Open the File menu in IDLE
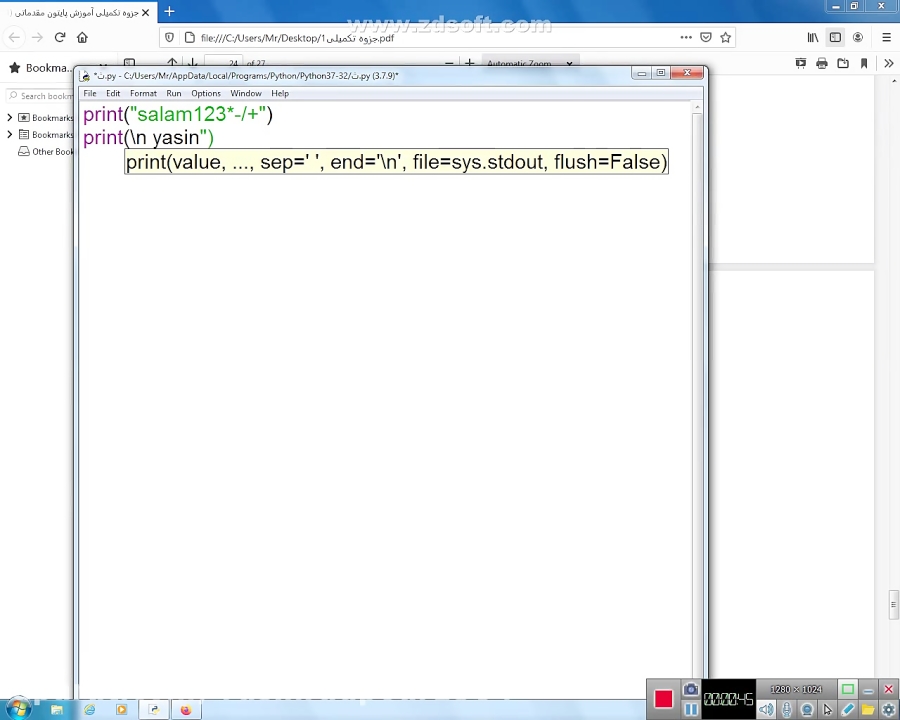Image resolution: width=900 pixels, height=720 pixels. [x=90, y=93]
